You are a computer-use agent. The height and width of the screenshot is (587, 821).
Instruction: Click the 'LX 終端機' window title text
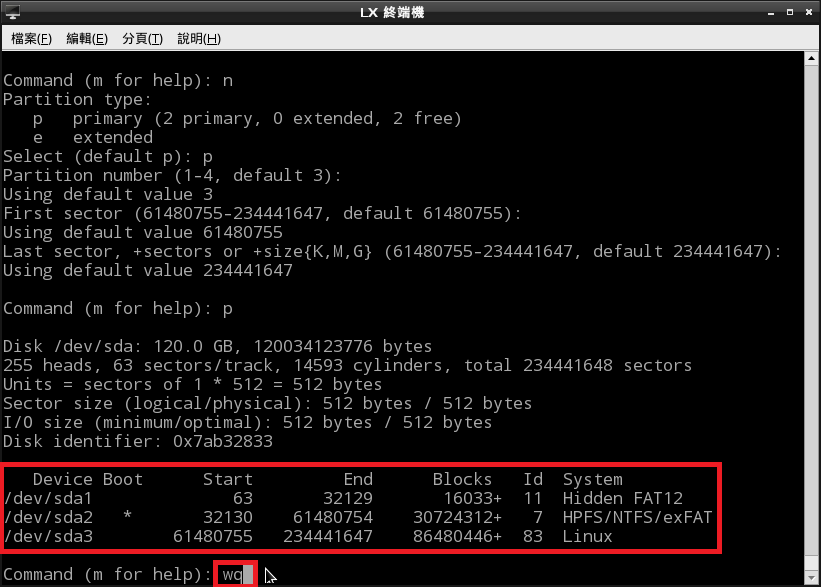pos(410,12)
